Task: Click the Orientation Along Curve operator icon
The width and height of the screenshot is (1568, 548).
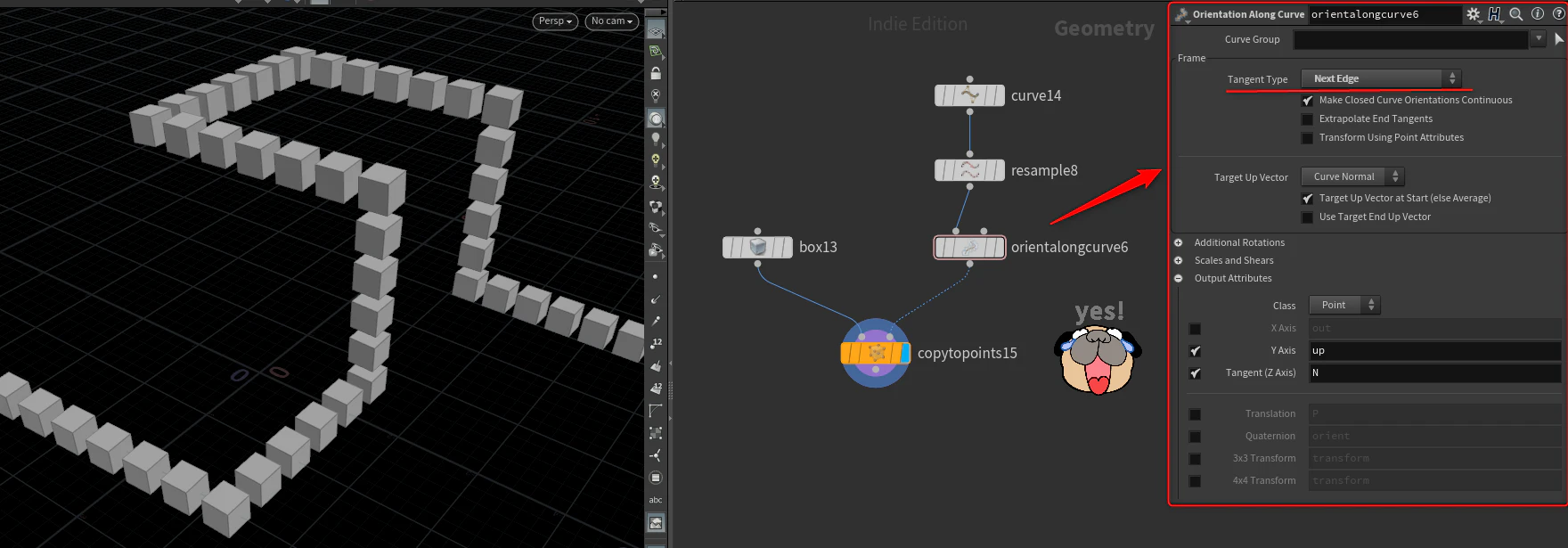Action: tap(1182, 14)
